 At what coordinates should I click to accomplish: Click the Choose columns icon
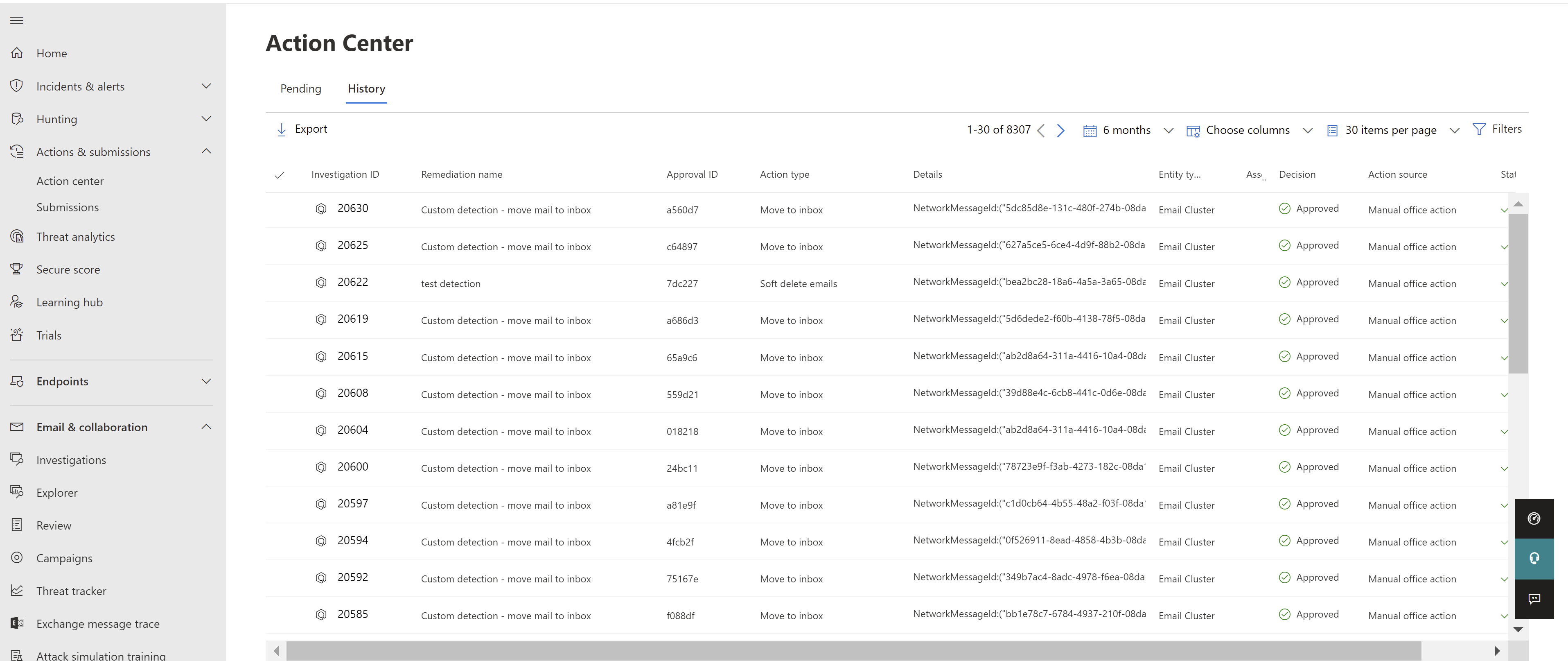tap(1193, 129)
